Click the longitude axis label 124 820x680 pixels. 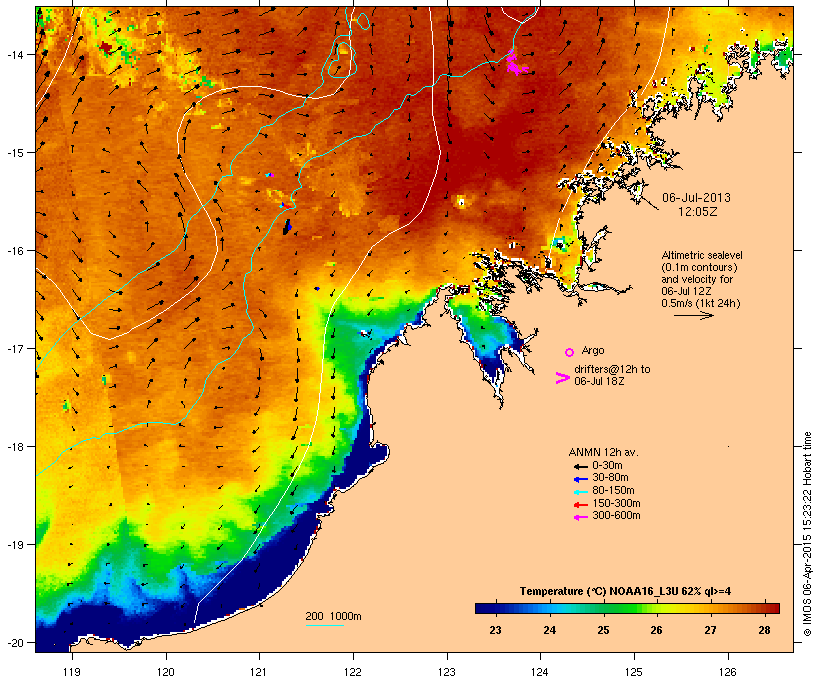click(540, 672)
